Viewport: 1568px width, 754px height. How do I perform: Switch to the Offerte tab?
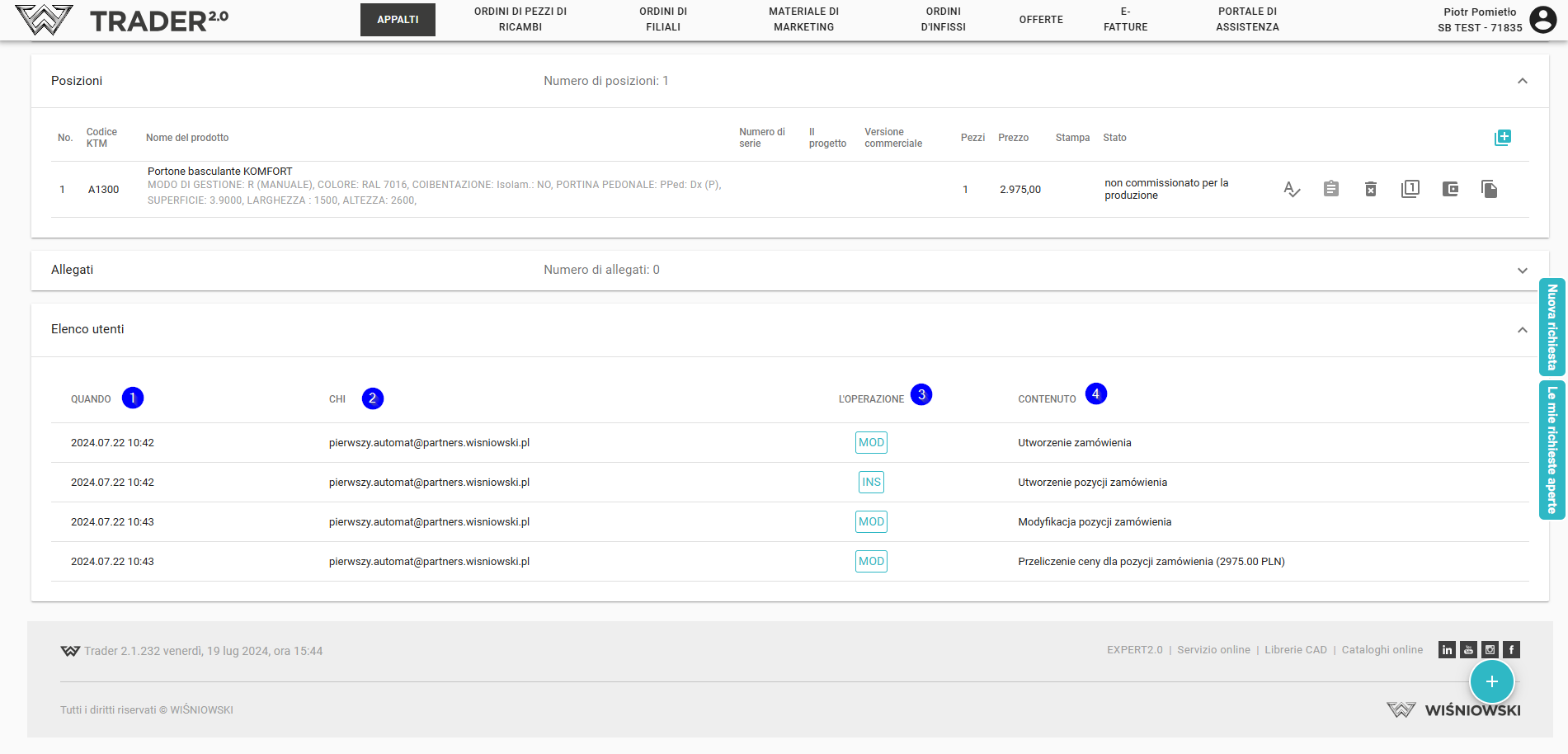(x=1040, y=20)
